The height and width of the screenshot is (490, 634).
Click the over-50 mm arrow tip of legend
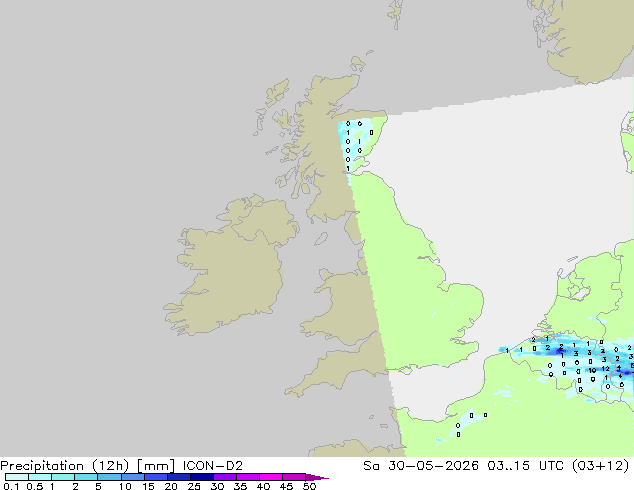317,477
